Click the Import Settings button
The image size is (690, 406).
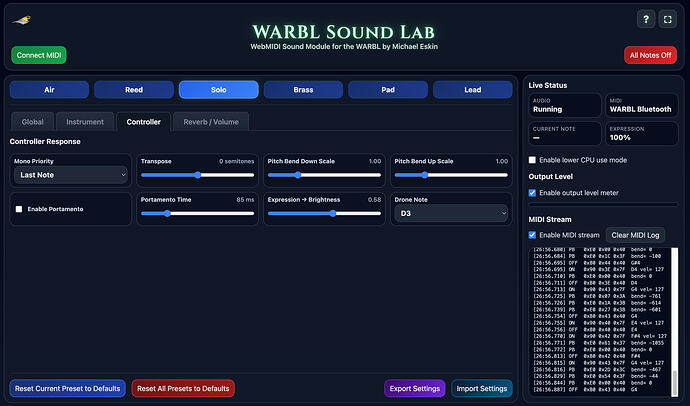(481, 388)
